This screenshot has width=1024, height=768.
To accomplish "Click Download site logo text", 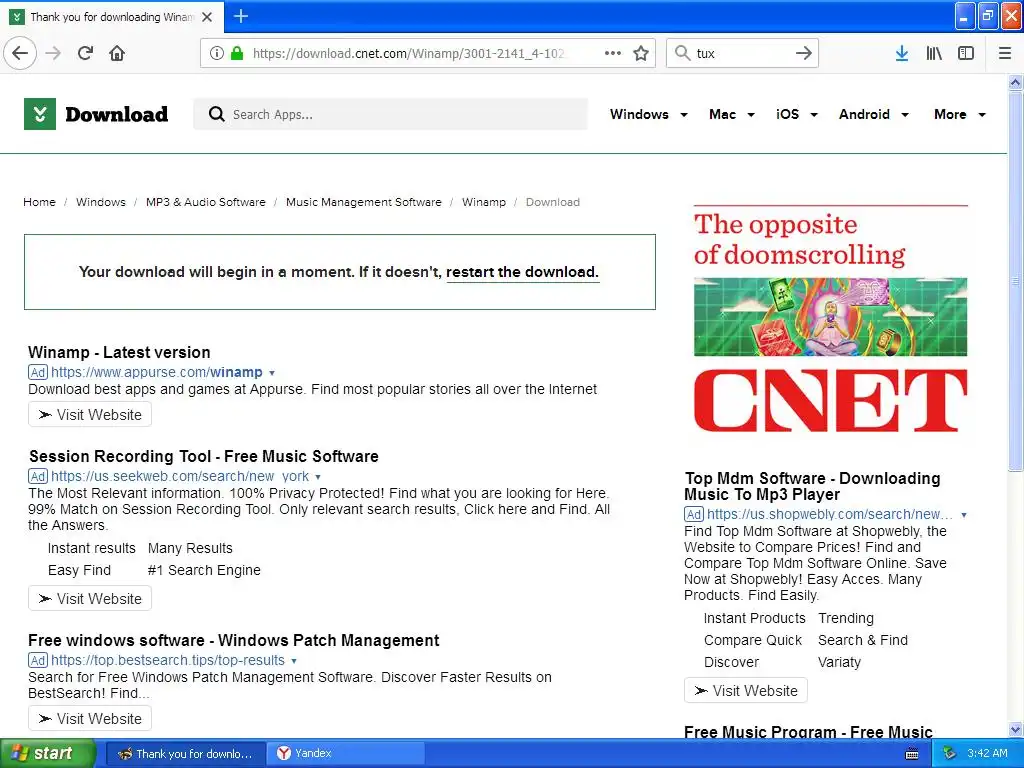I will pyautogui.click(x=117, y=114).
